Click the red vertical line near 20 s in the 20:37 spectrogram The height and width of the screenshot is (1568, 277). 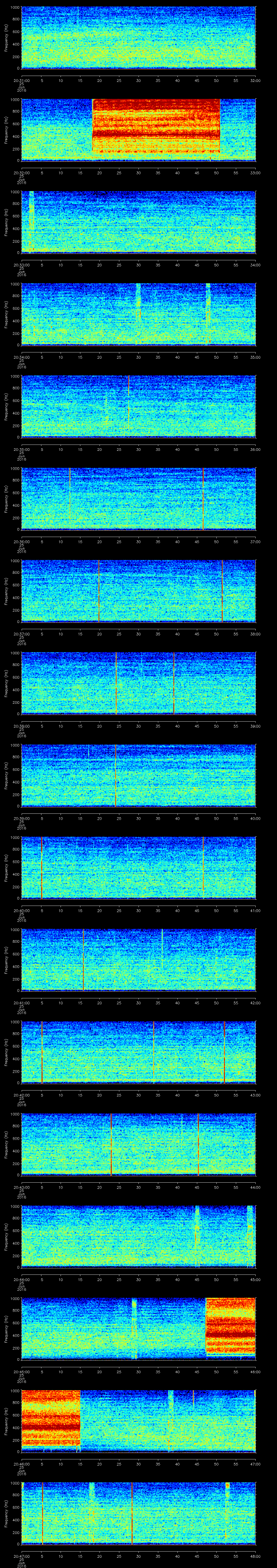tap(99, 590)
